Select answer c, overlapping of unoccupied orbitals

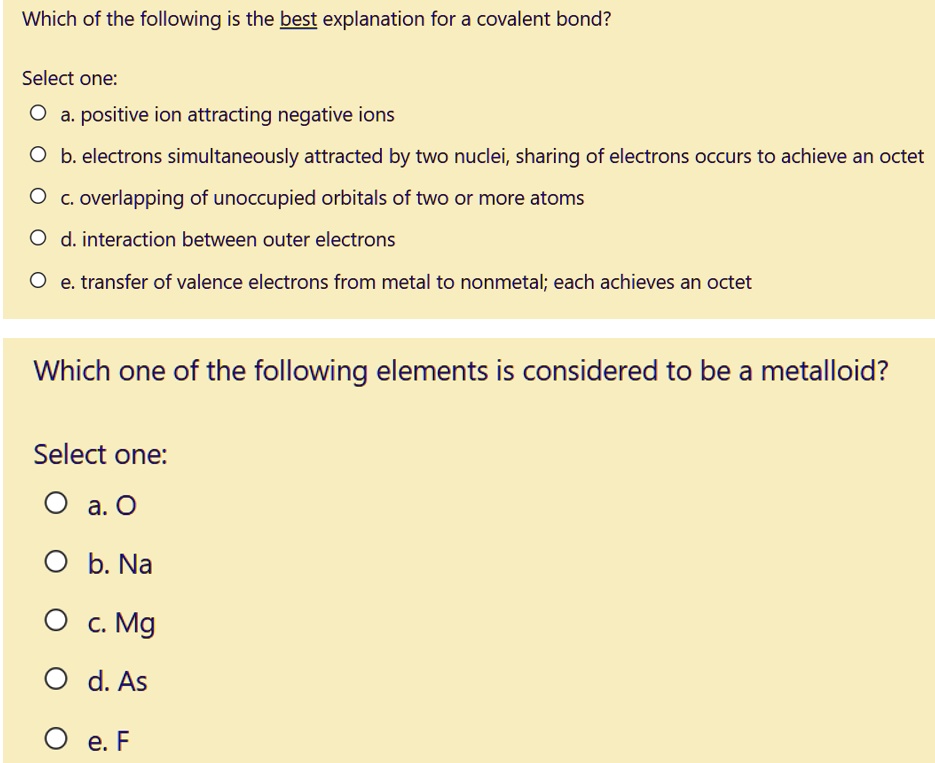[x=36, y=198]
